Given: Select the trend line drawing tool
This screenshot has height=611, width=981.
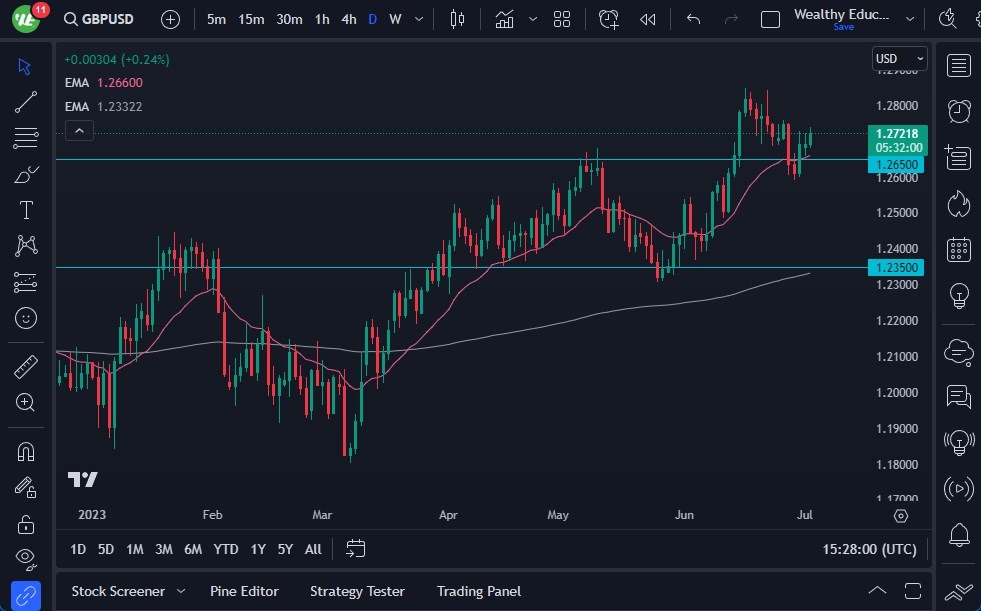Looking at the screenshot, I should [26, 101].
